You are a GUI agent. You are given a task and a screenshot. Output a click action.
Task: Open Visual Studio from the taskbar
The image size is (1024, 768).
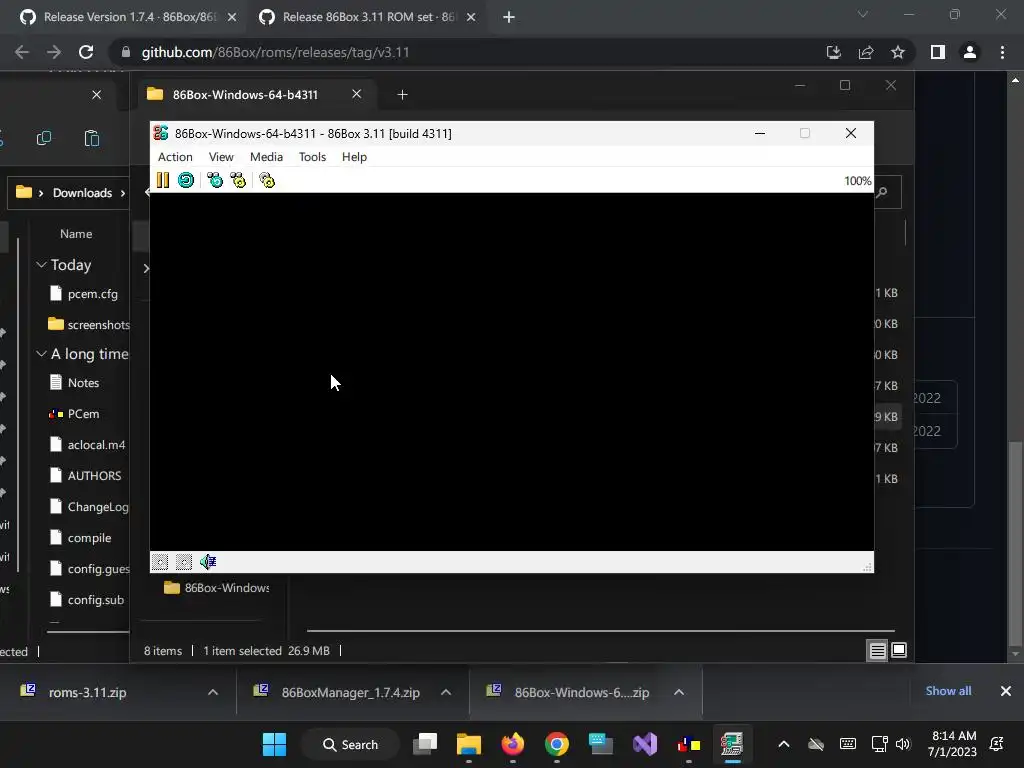[645, 744]
